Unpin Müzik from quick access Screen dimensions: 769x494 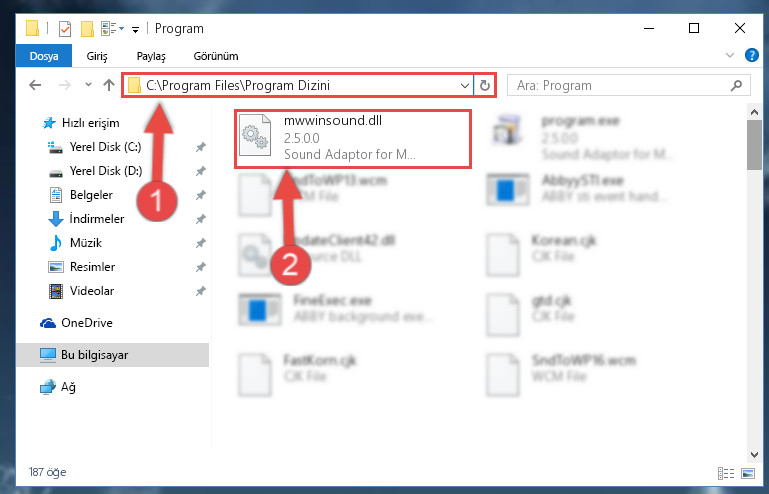pyautogui.click(x=200, y=243)
